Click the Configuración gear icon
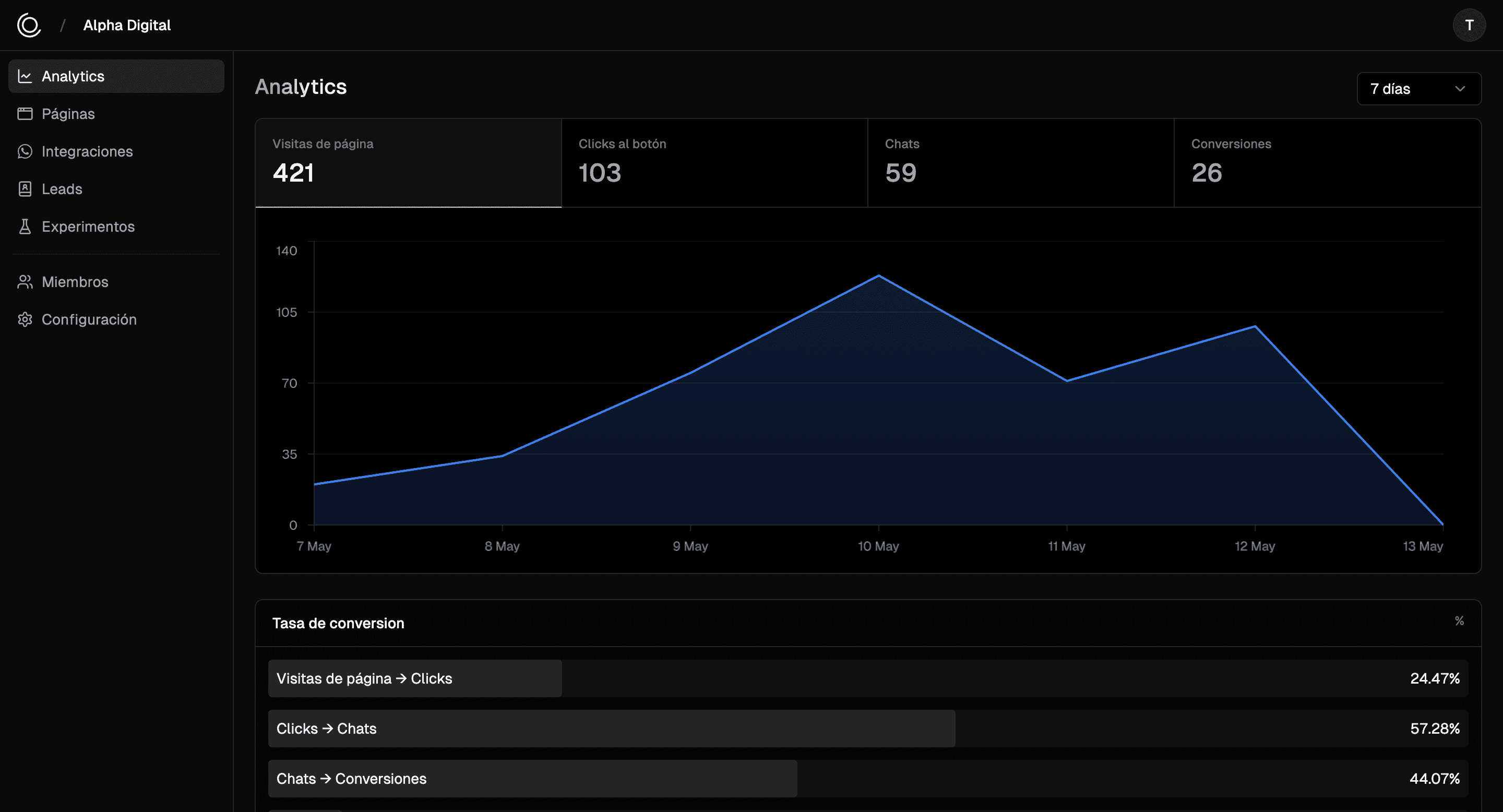 tap(25, 320)
